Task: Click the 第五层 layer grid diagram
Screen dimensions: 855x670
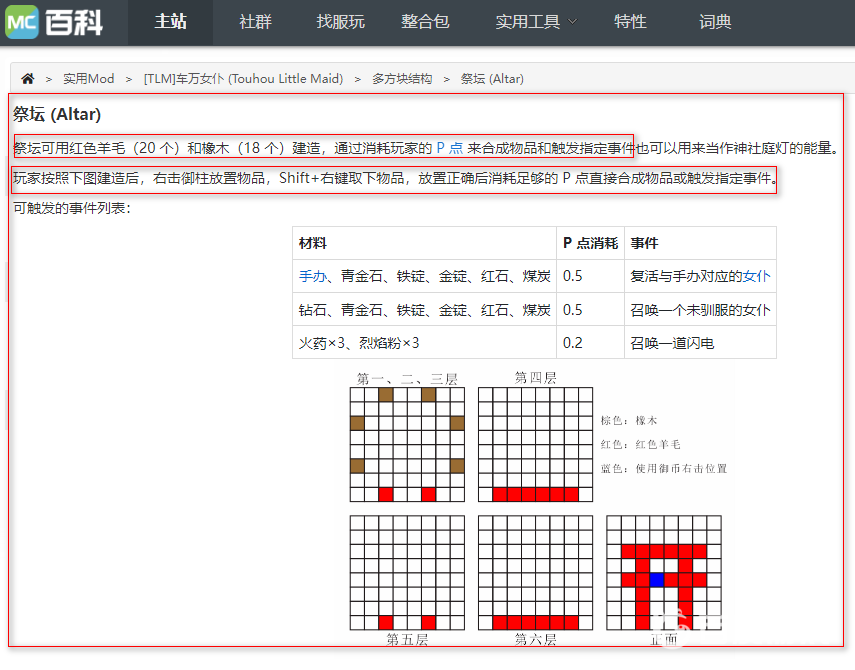Action: (x=407, y=572)
